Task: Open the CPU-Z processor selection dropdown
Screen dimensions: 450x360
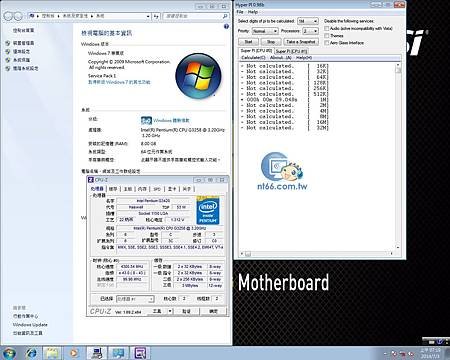Action: coord(135,299)
